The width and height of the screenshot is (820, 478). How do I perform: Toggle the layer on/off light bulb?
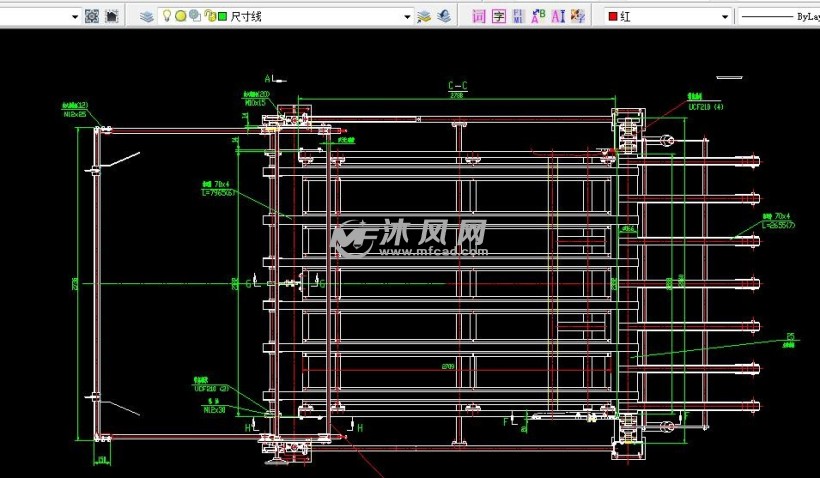pos(167,16)
